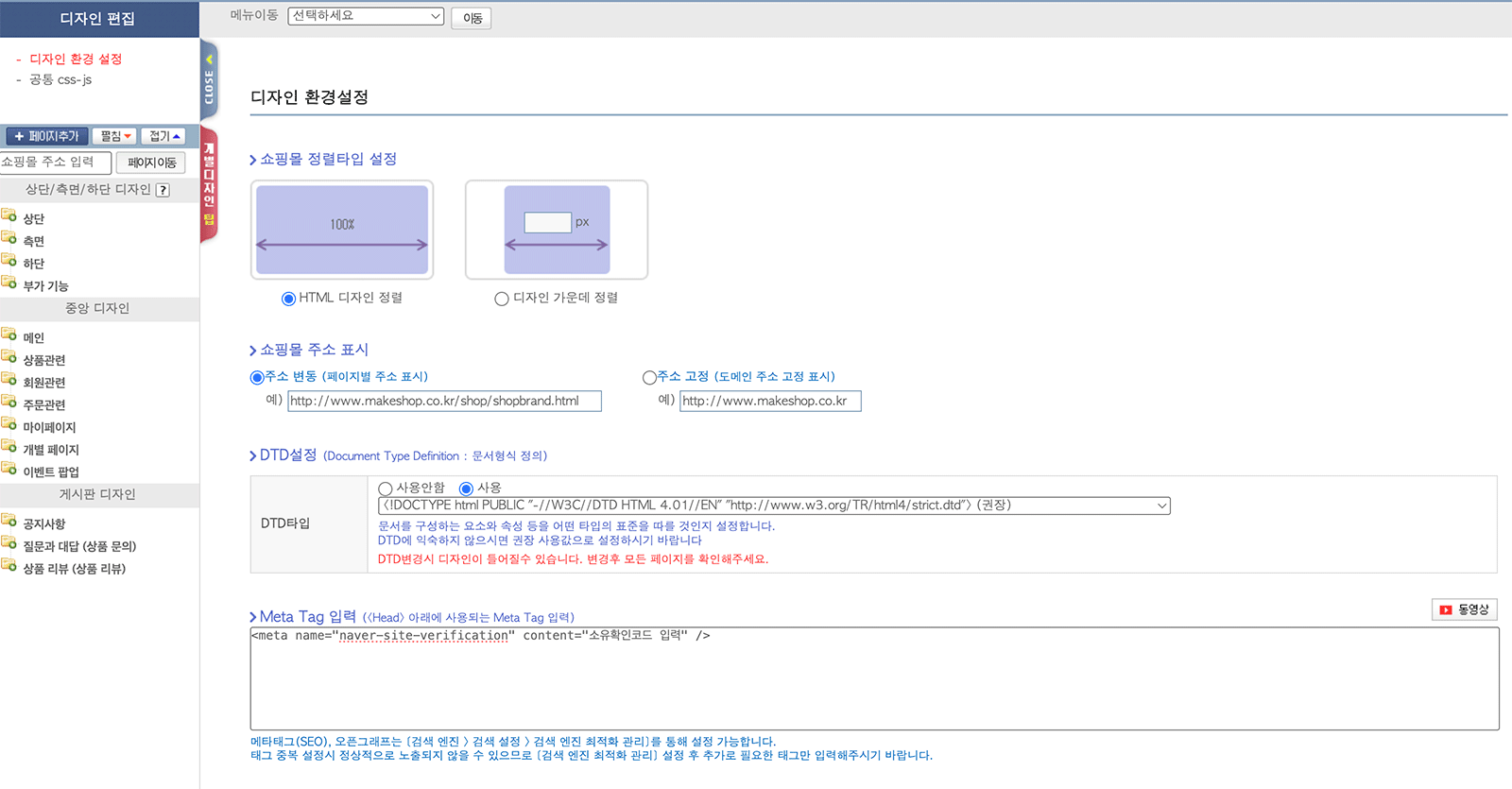Image resolution: width=1512 pixels, height=789 pixels.
Task: Open the 하단 design section
Action: pos(34,264)
